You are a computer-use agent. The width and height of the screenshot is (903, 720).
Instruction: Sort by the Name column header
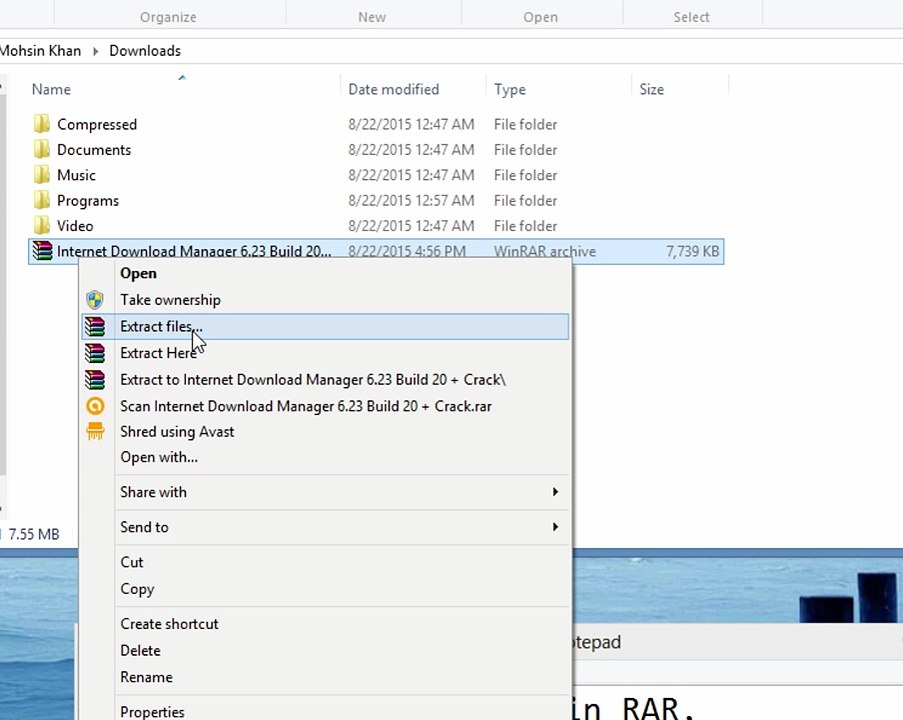51,89
